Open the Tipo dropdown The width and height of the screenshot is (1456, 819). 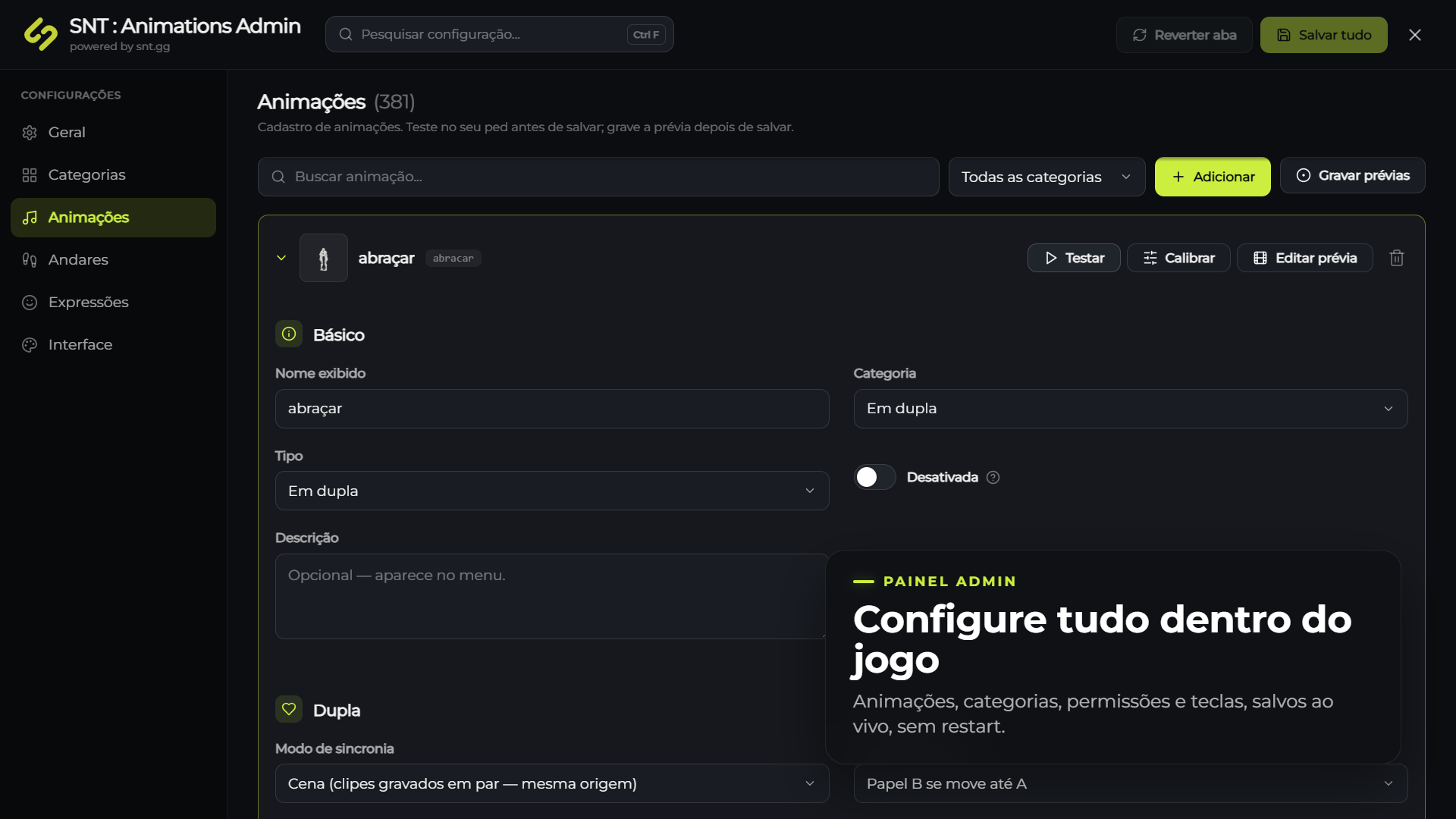pos(552,491)
